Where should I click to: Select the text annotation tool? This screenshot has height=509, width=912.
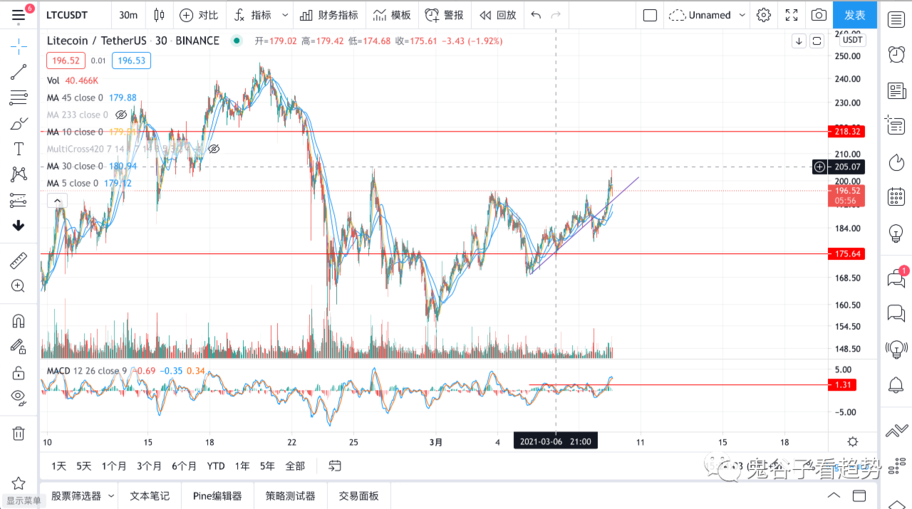[x=18, y=149]
